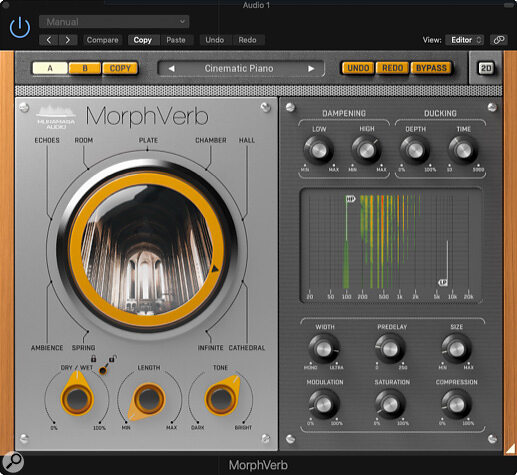Screen dimensions: 517x475
Task: Click the HP filter handle in the spectrum
Action: [x=350, y=199]
